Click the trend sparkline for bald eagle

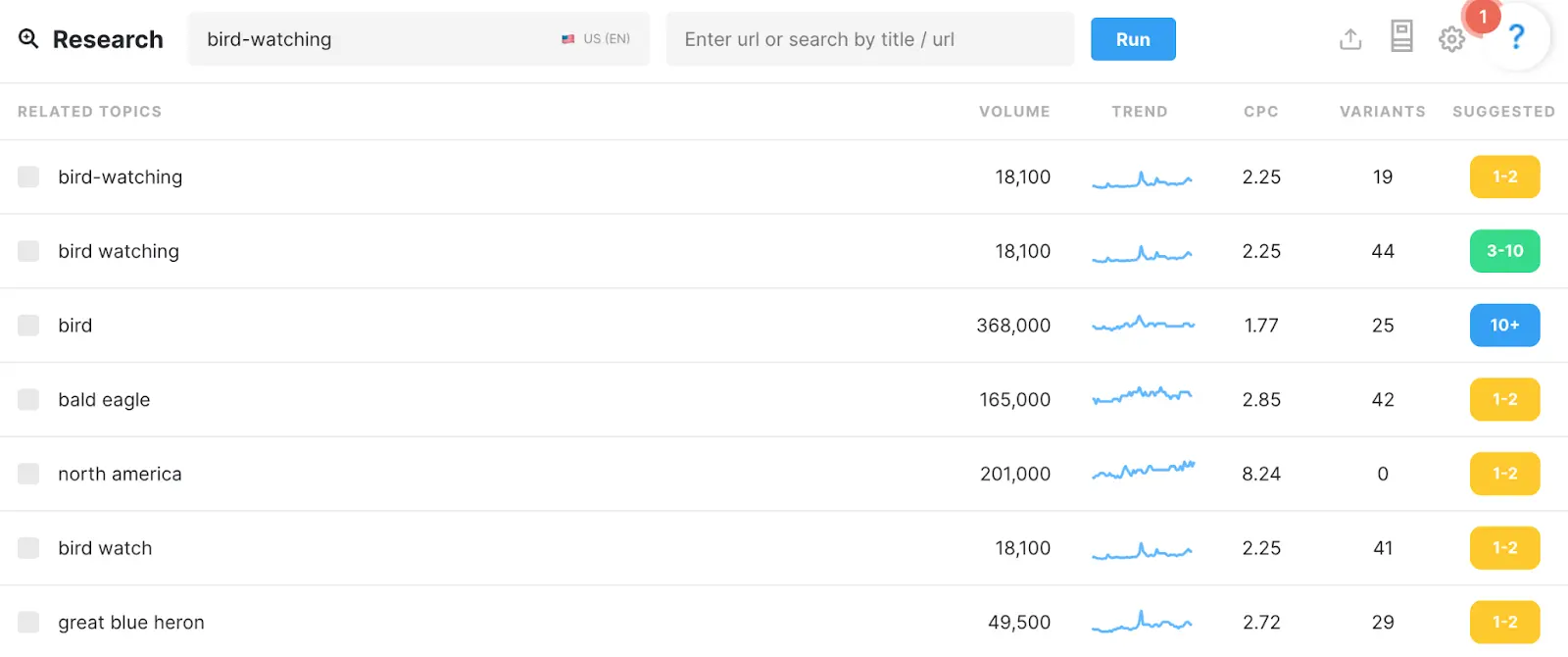[1142, 397]
